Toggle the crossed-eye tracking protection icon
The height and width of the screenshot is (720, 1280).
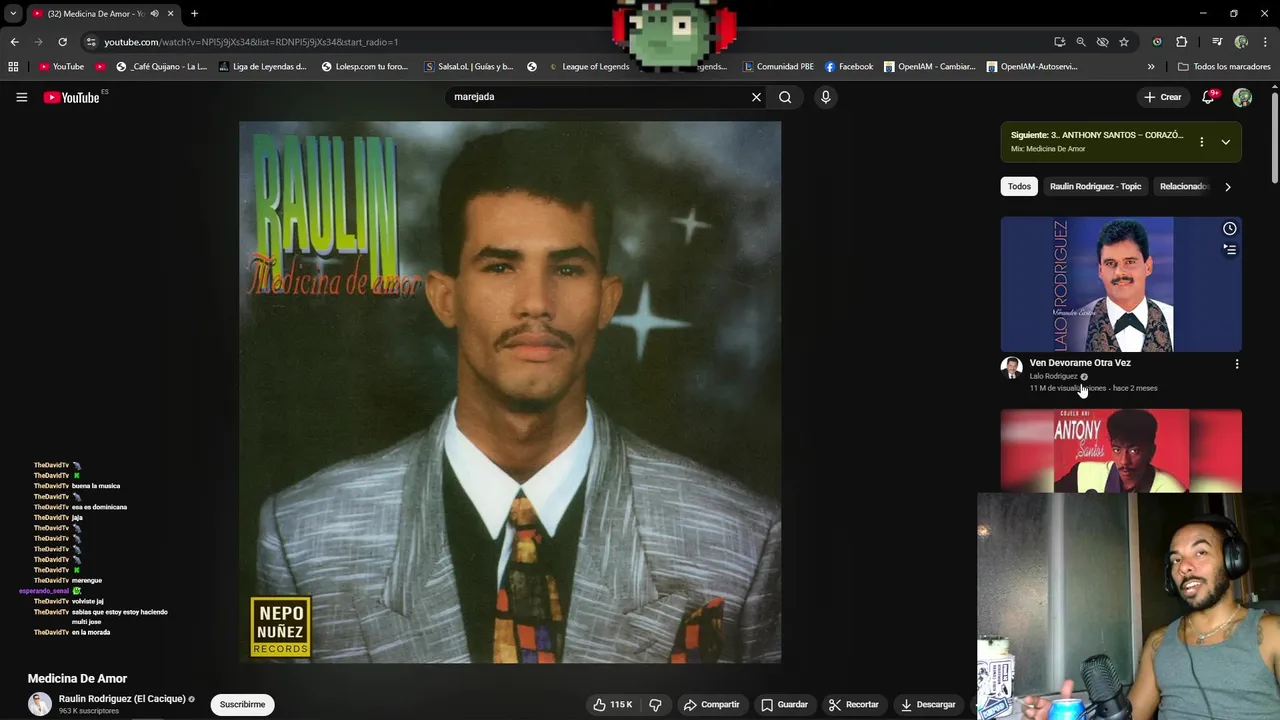(1102, 42)
